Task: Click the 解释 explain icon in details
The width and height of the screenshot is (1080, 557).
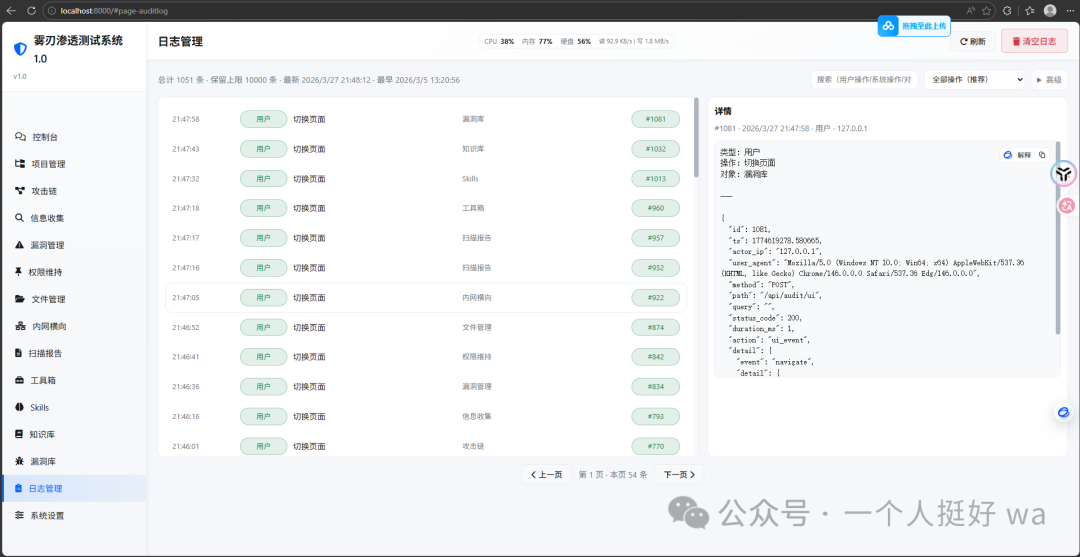Action: [1017, 155]
